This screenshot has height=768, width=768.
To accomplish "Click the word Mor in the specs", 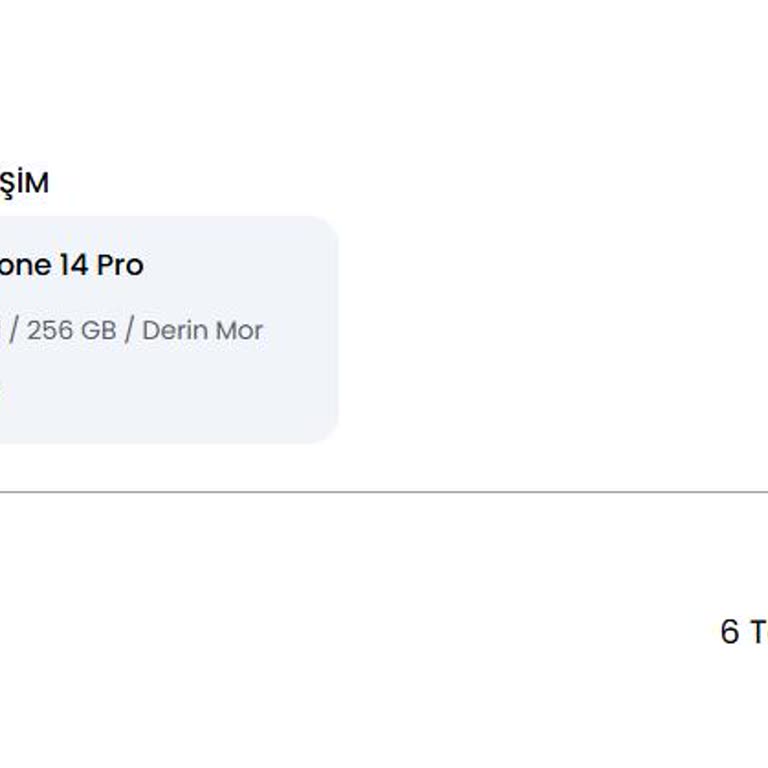I will pyautogui.click(x=241, y=330).
